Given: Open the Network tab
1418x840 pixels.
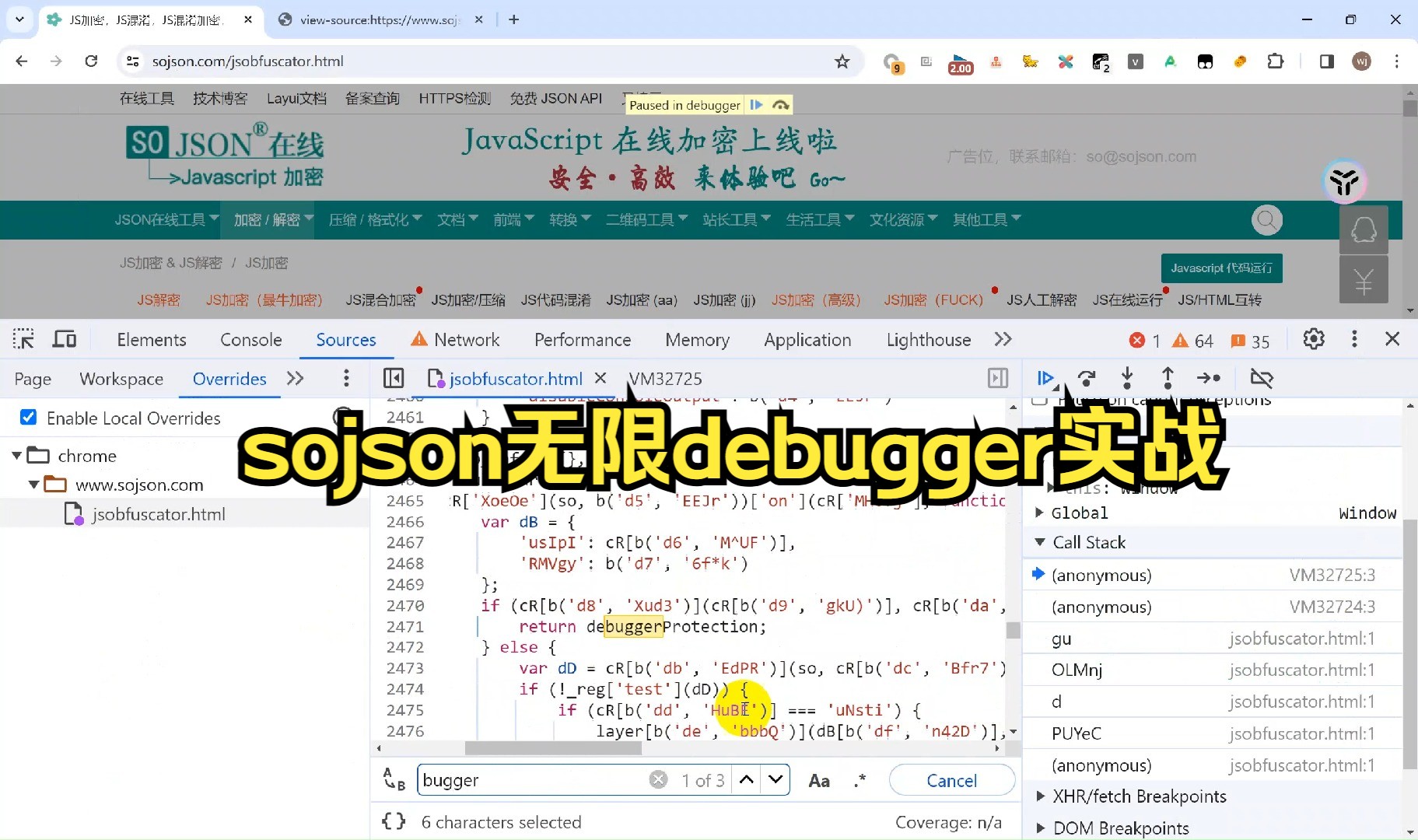Looking at the screenshot, I should pyautogui.click(x=455, y=340).
